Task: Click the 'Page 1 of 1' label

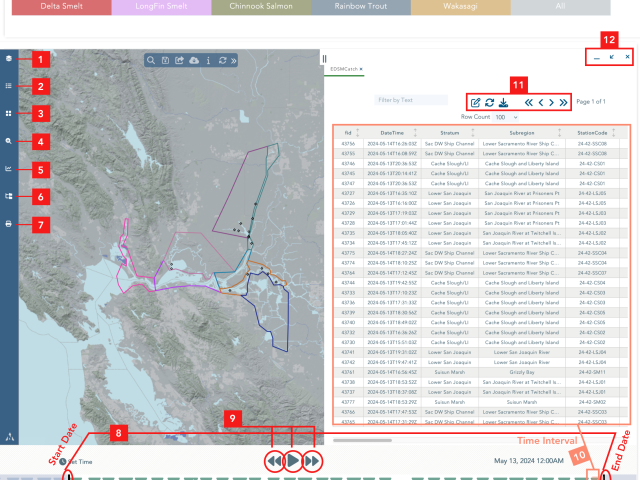Action: pyautogui.click(x=591, y=102)
